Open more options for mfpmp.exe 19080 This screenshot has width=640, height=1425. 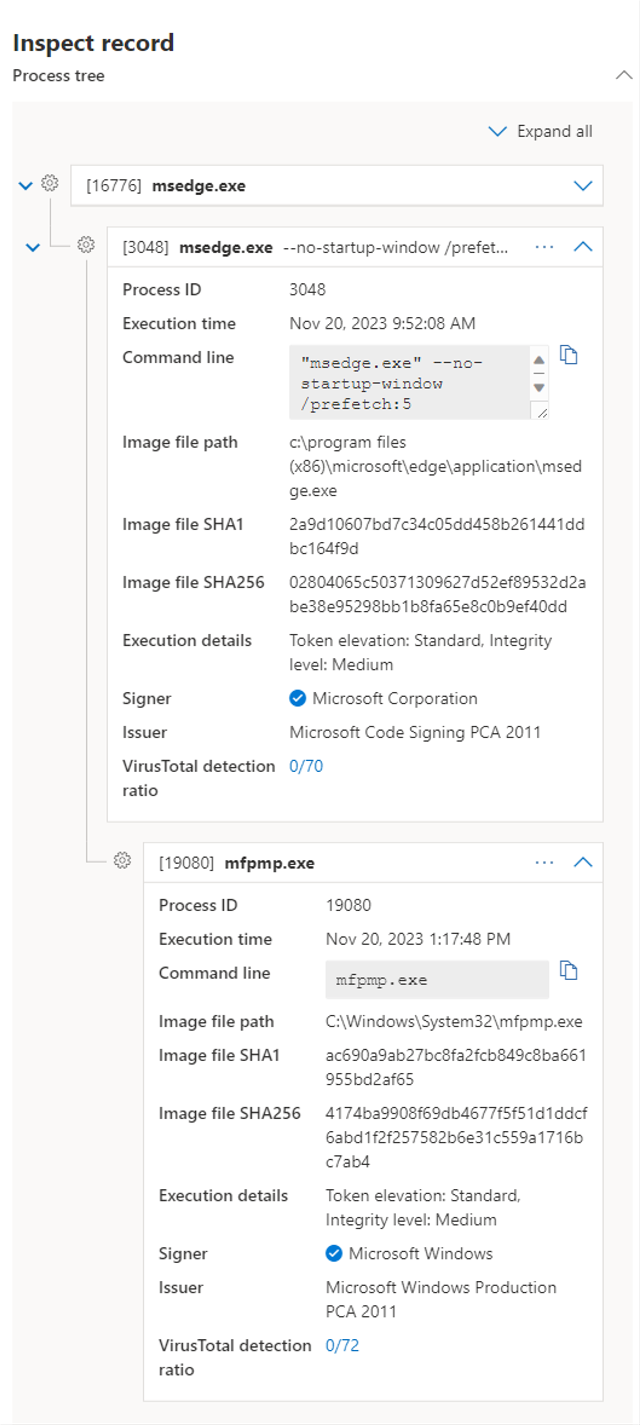[x=544, y=862]
